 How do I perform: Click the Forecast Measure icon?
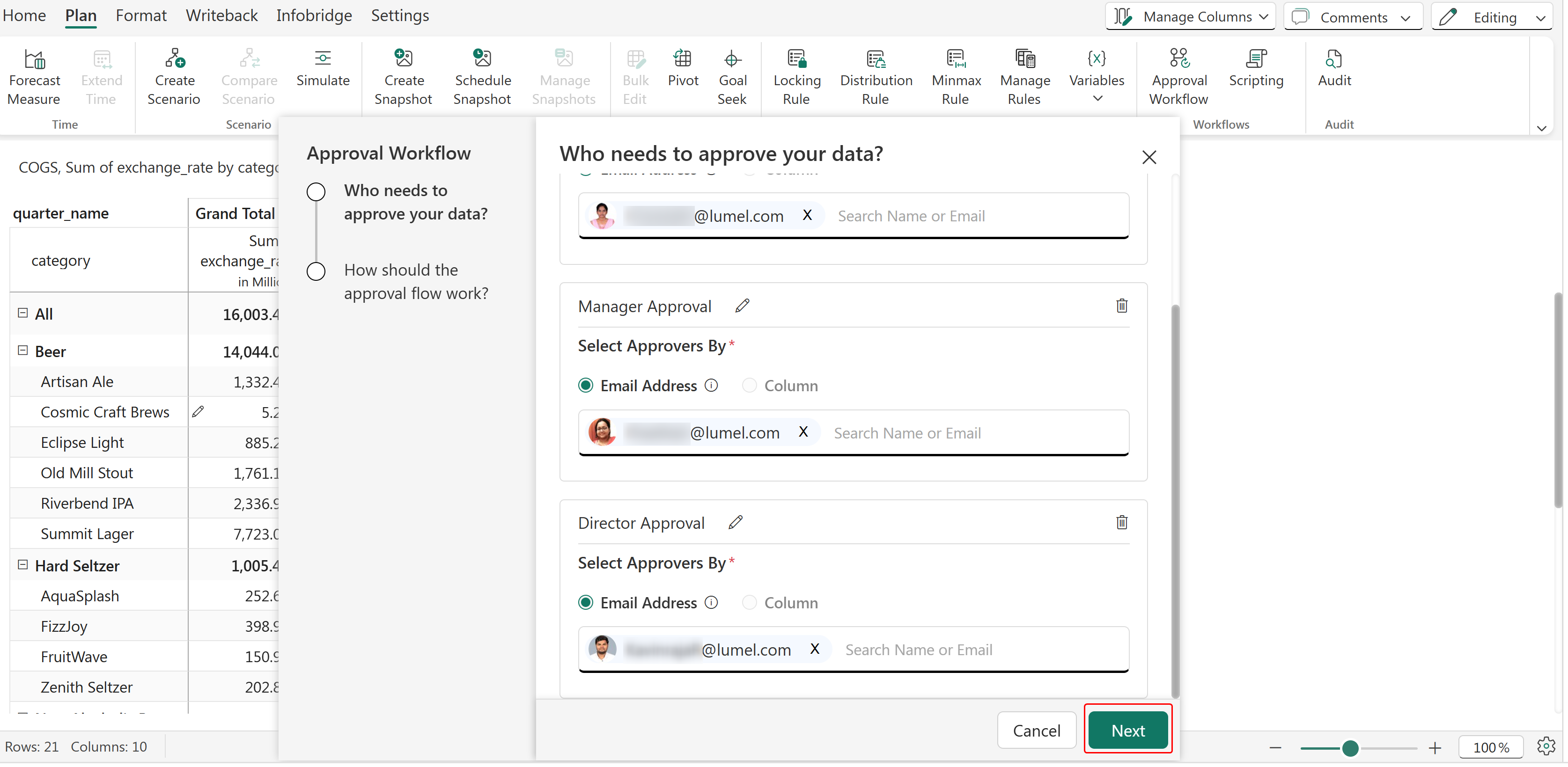[34, 59]
